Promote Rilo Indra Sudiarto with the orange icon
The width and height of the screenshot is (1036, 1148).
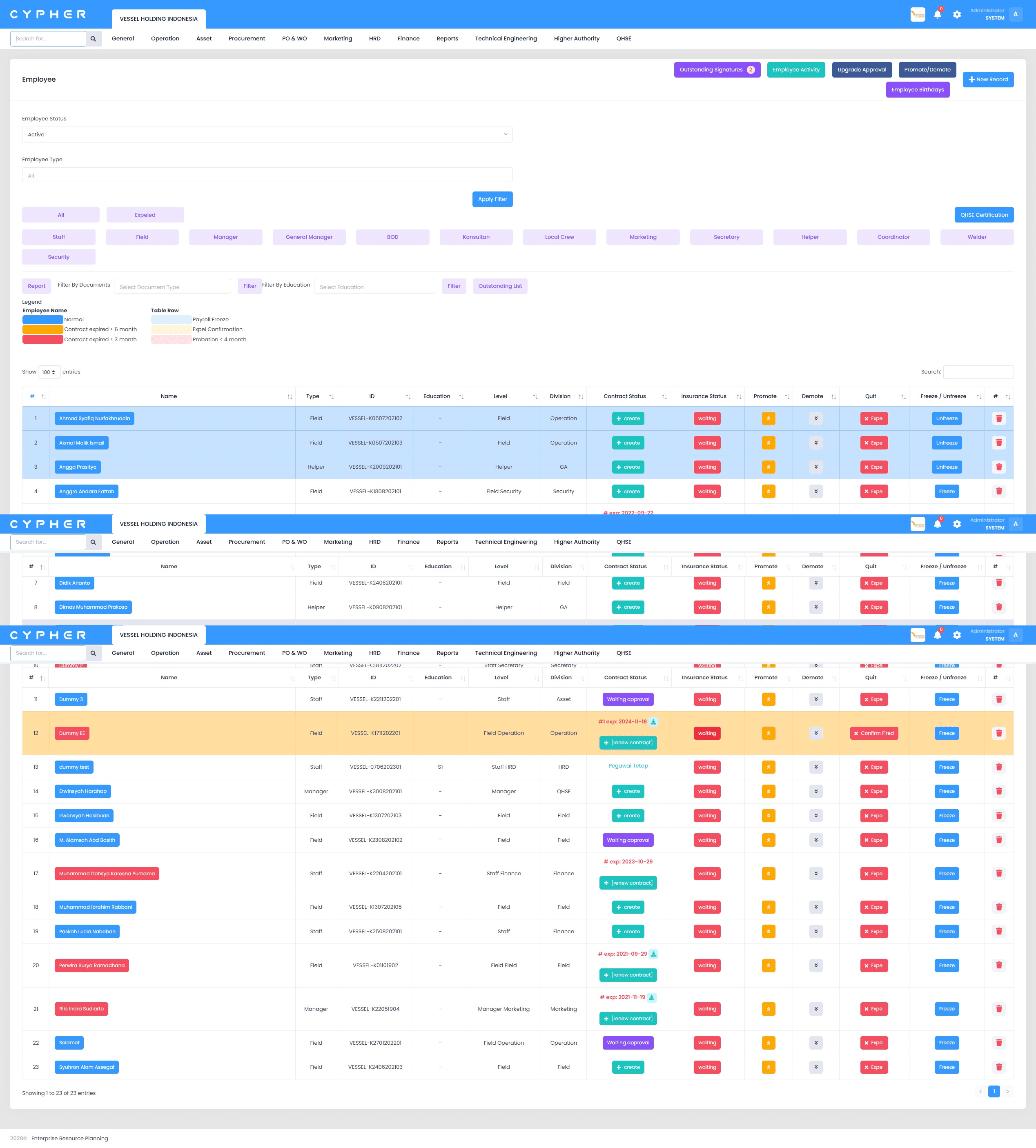click(769, 1009)
